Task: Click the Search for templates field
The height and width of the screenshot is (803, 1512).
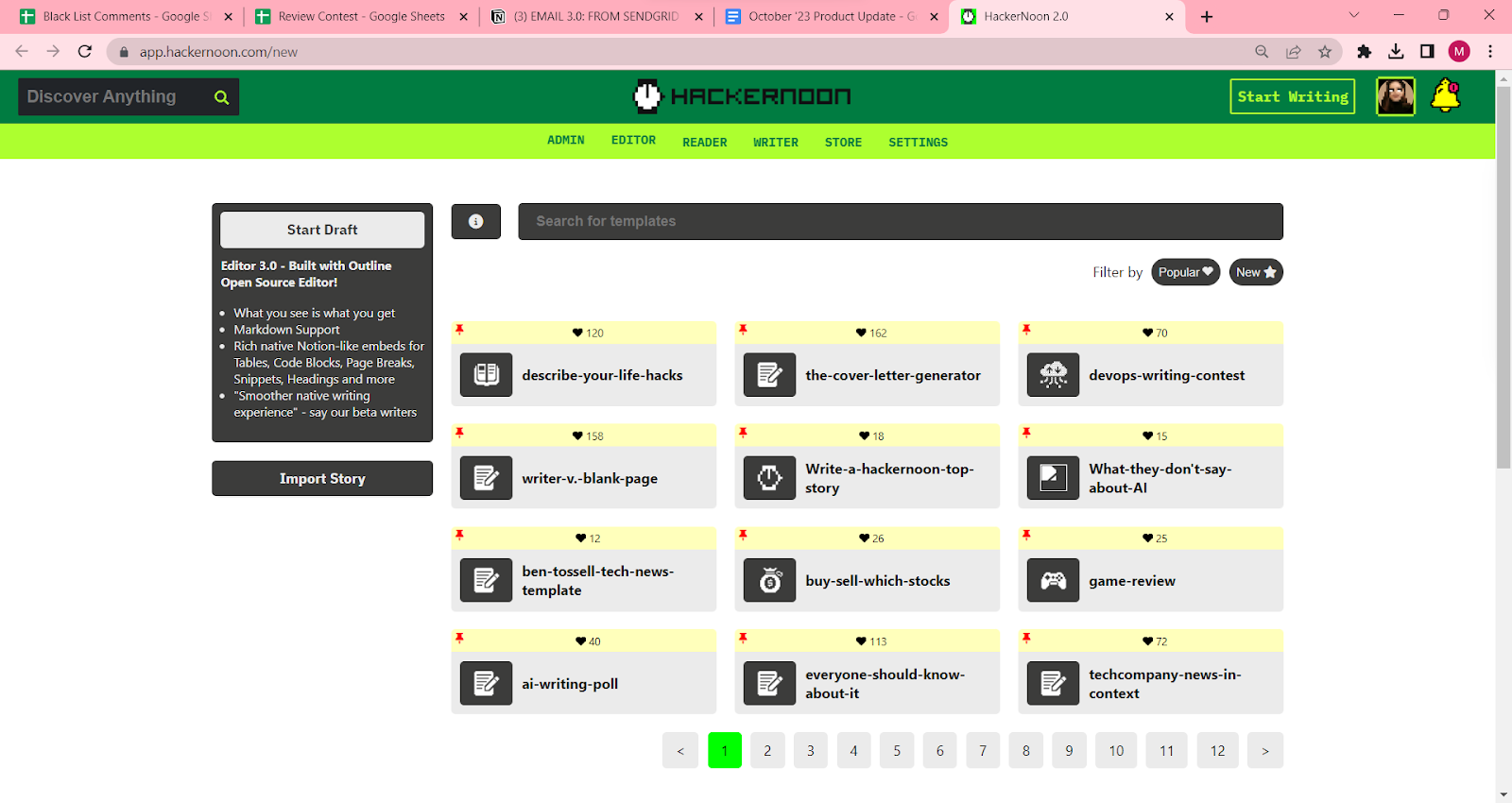Action: tap(901, 221)
